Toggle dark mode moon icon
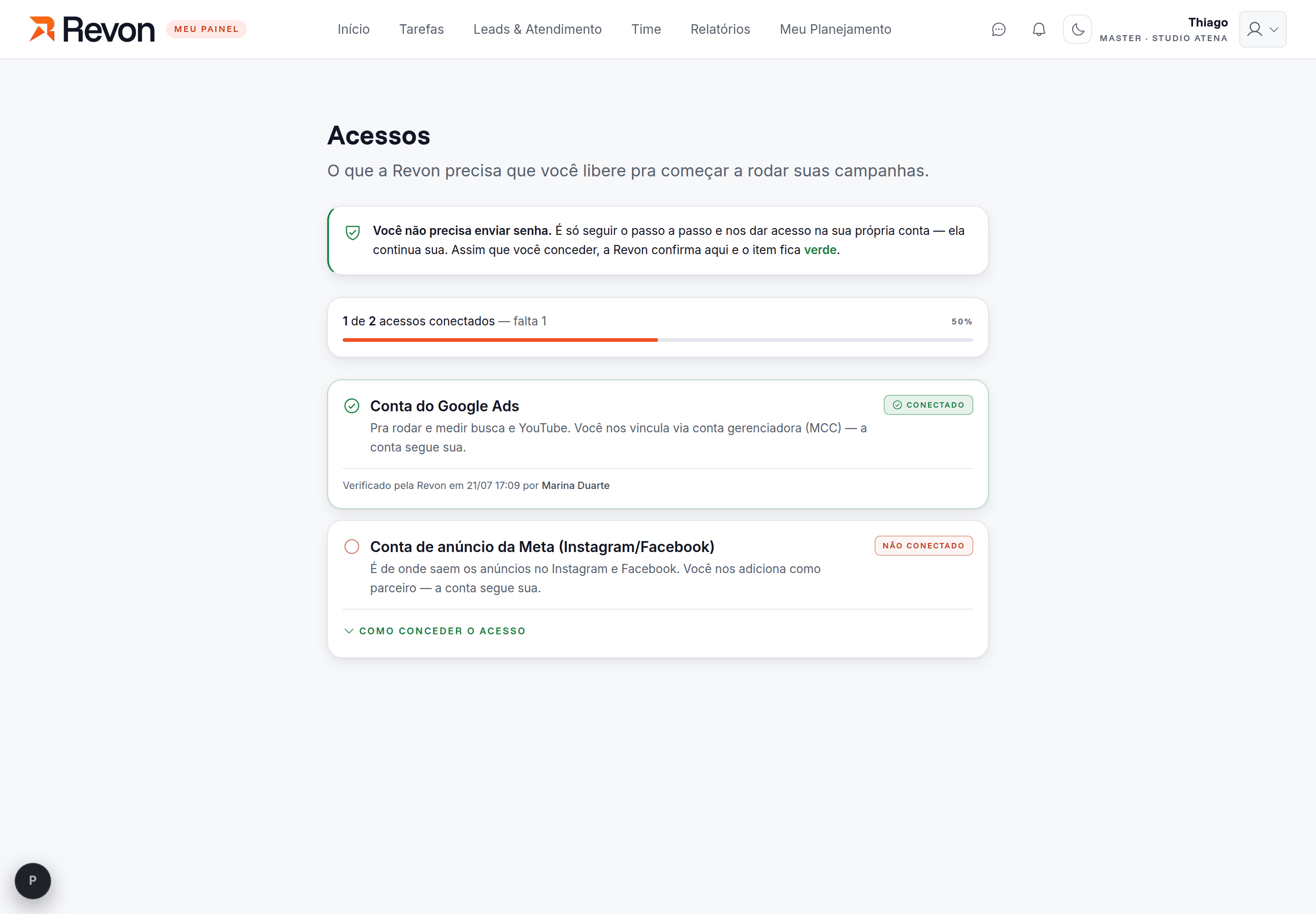Screen dimensions: 1316x914 (x=1077, y=29)
